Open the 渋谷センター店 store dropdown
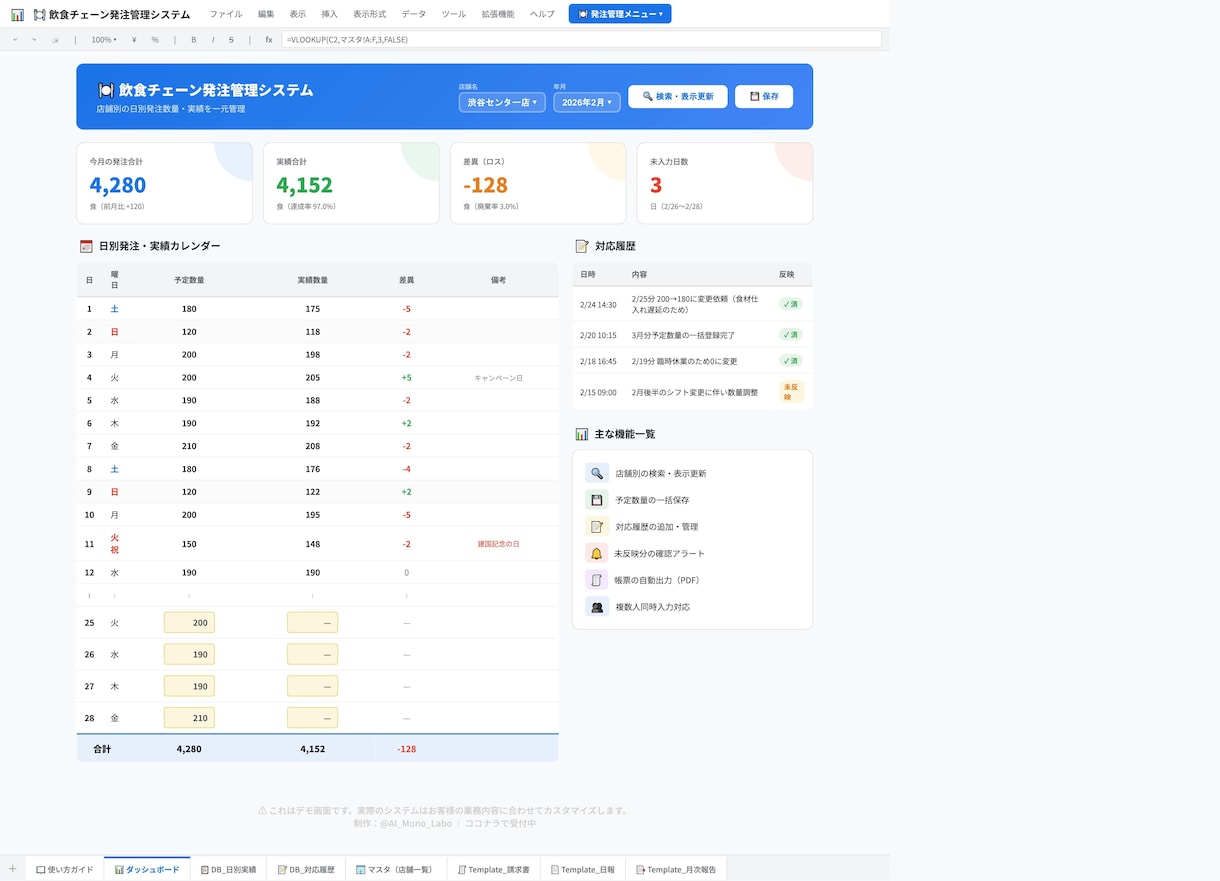The height and width of the screenshot is (881, 1220). pos(502,102)
